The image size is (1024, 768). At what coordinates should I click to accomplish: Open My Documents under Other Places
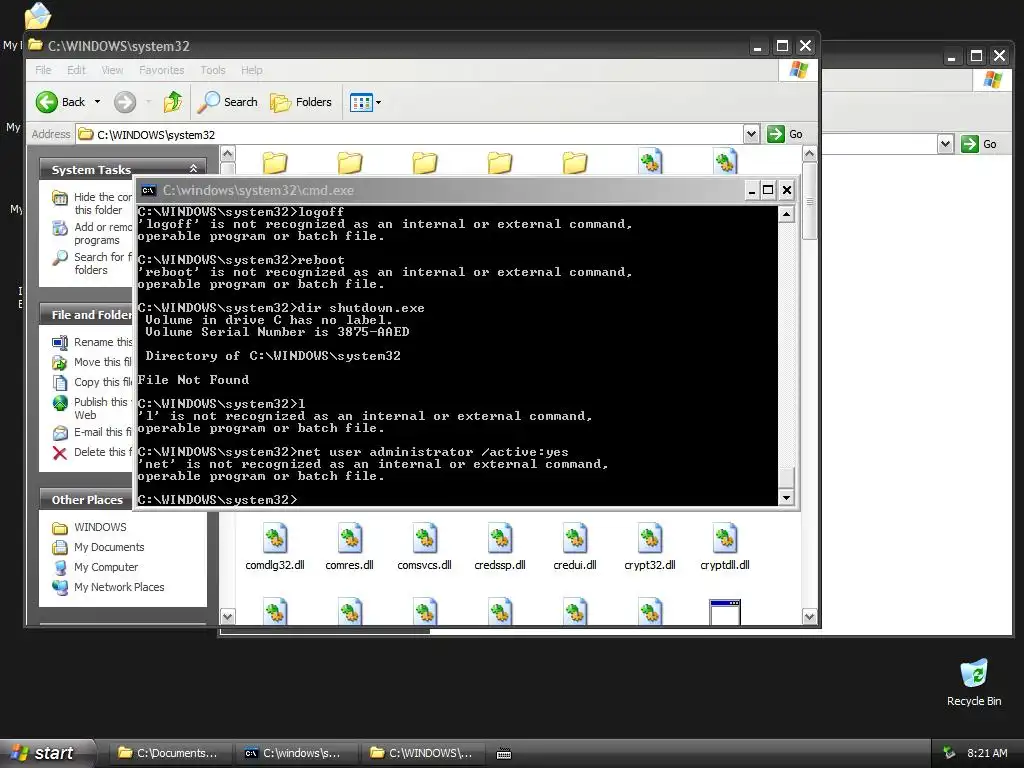point(98,547)
